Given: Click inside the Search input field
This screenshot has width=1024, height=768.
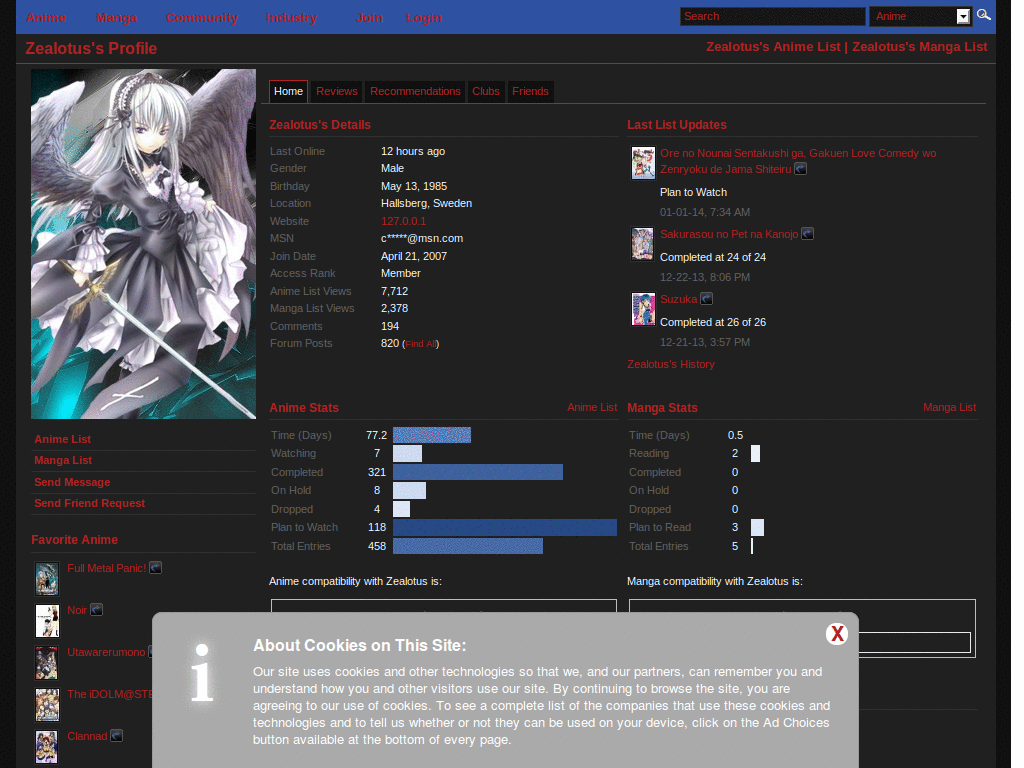Looking at the screenshot, I should [772, 16].
